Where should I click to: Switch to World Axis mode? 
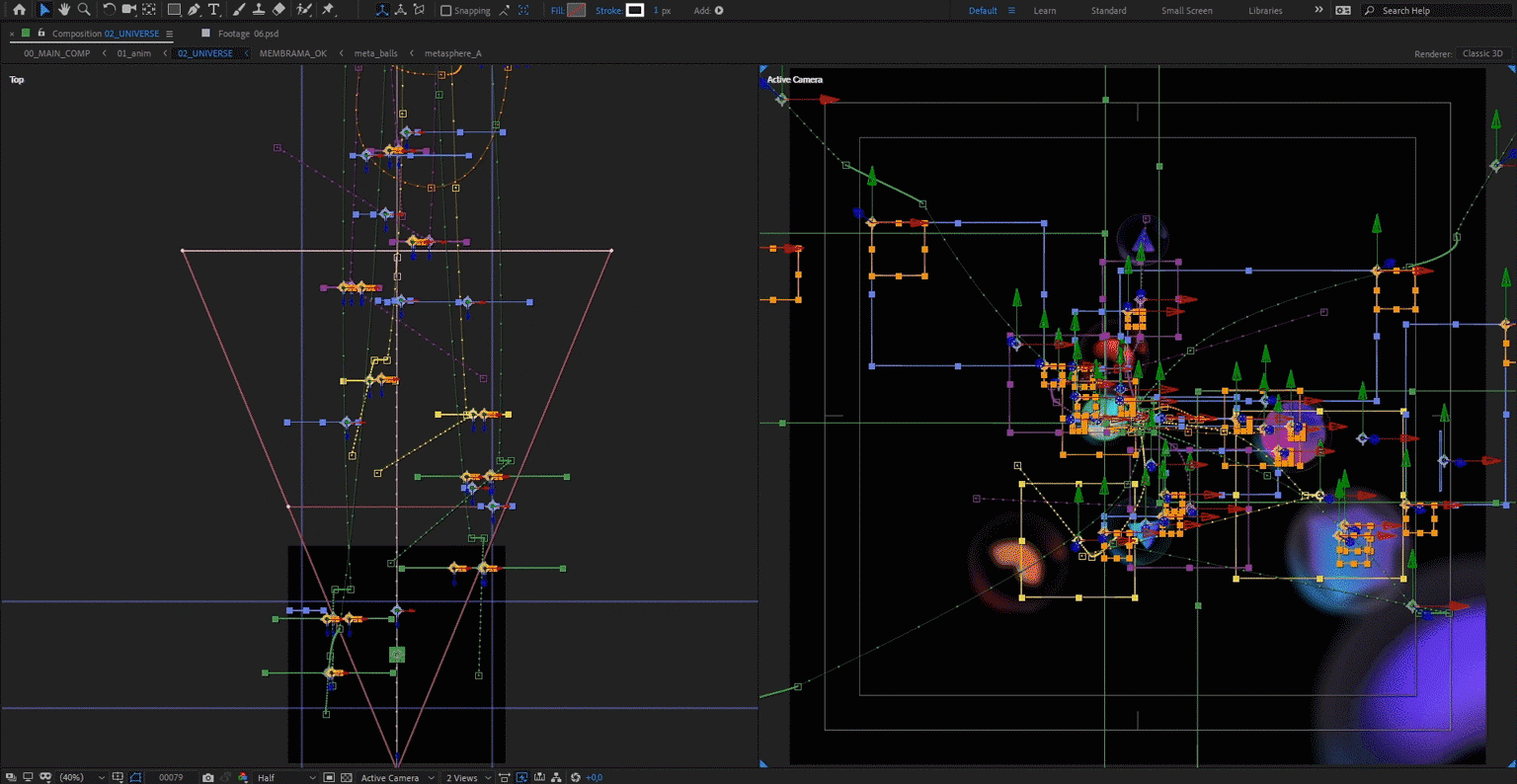[x=401, y=10]
